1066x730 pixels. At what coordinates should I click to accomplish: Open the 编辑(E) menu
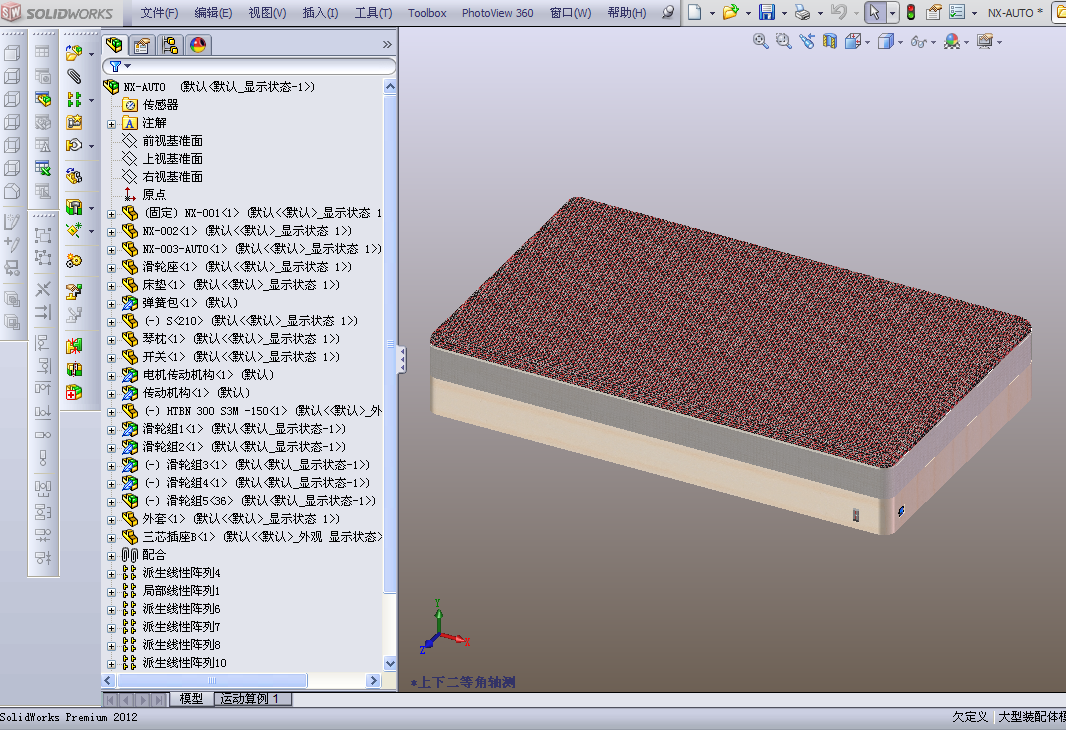tap(213, 12)
